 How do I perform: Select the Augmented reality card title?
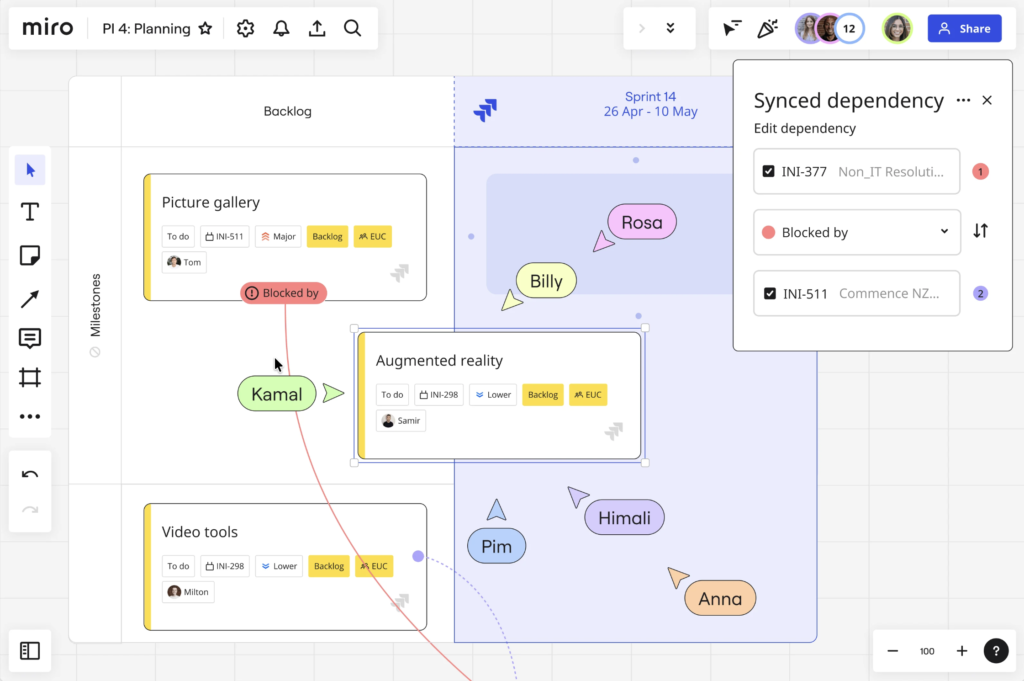(439, 360)
